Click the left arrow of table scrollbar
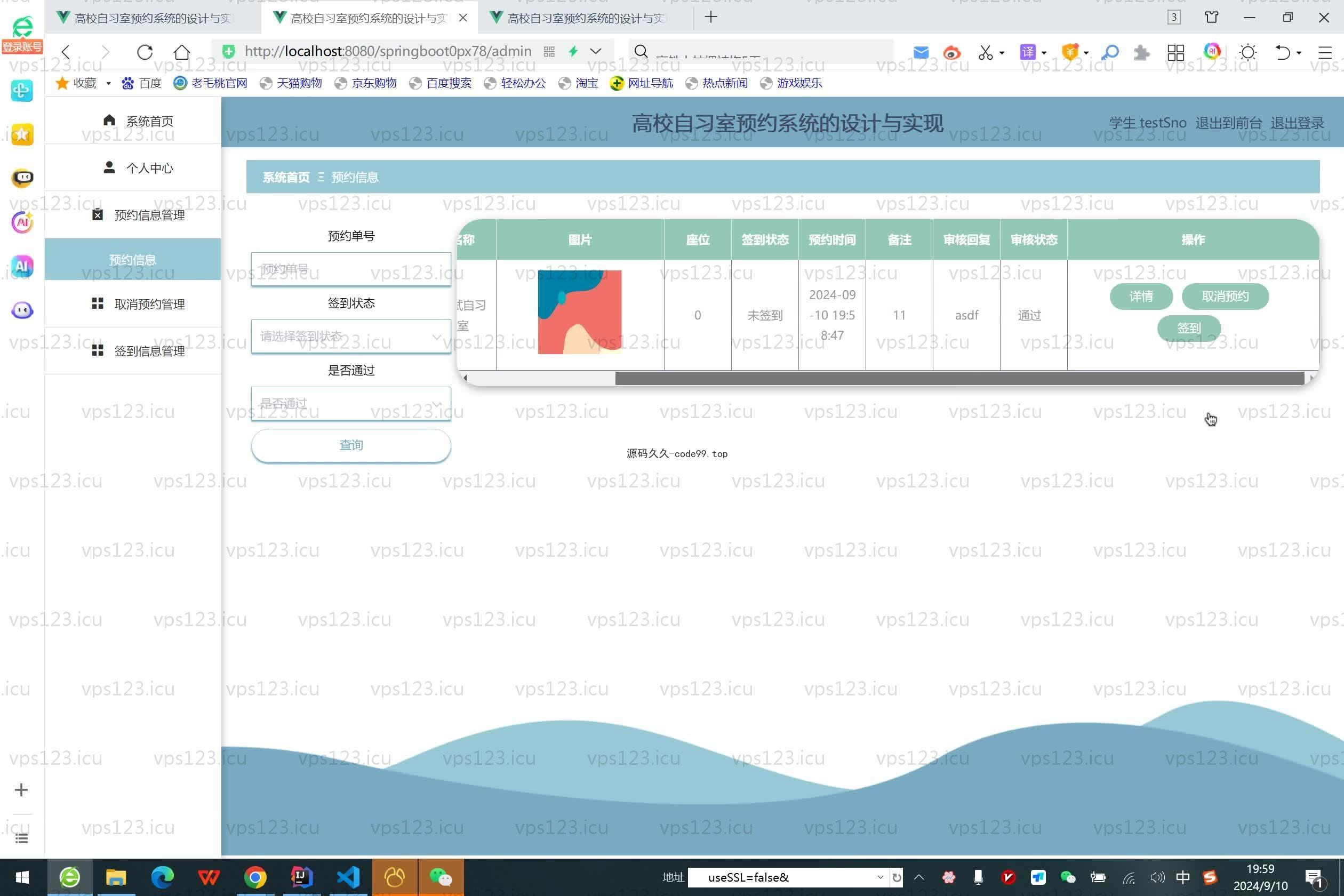Image resolution: width=1344 pixels, height=896 pixels. pyautogui.click(x=465, y=378)
